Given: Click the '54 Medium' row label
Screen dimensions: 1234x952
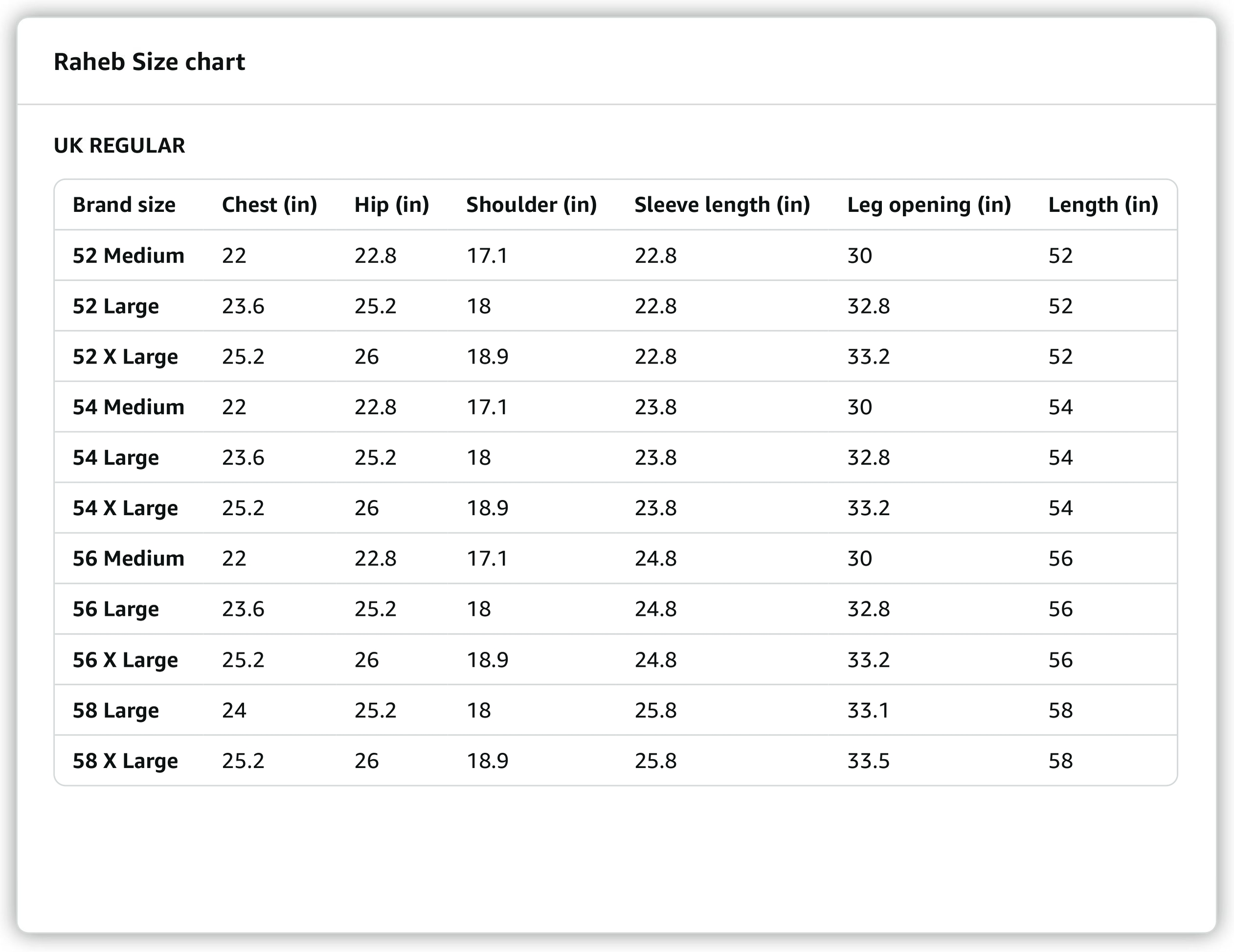Looking at the screenshot, I should coord(128,407).
